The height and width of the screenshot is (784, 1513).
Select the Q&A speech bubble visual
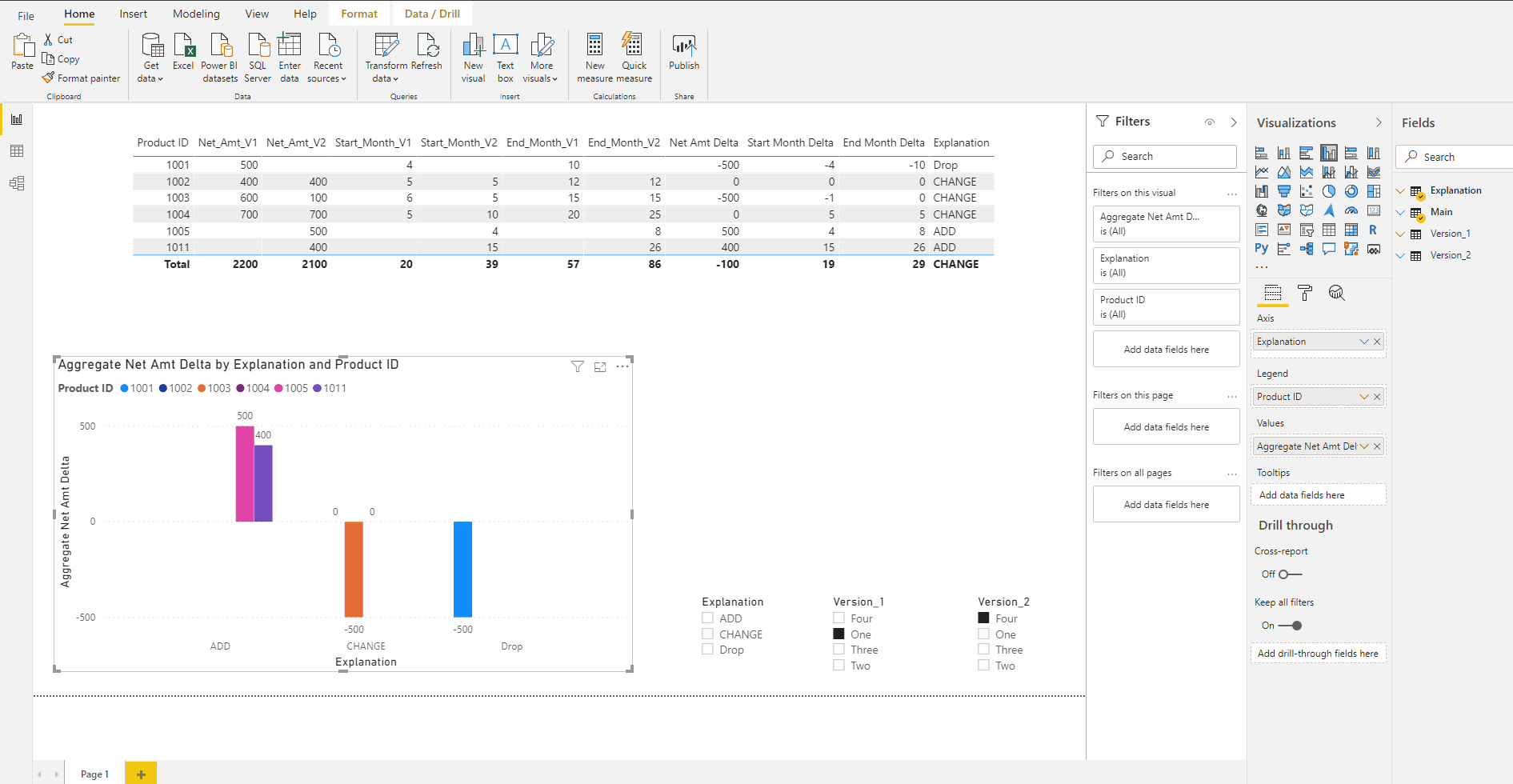pyautogui.click(x=1329, y=249)
